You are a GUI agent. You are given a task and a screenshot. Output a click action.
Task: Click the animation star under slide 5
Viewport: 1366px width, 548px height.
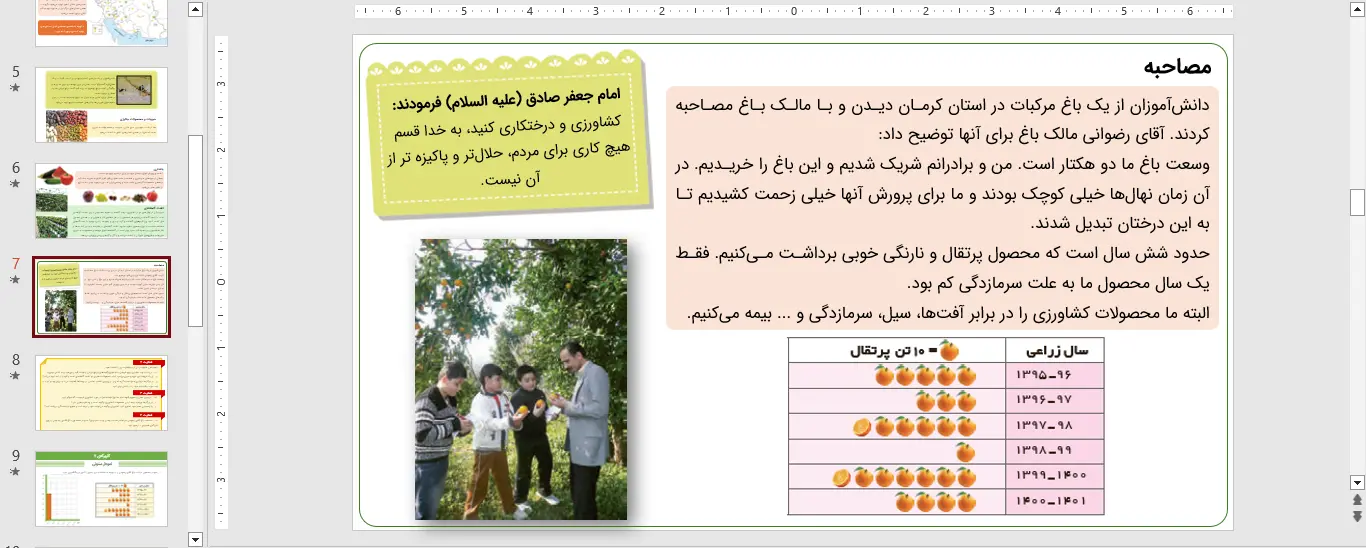point(15,88)
